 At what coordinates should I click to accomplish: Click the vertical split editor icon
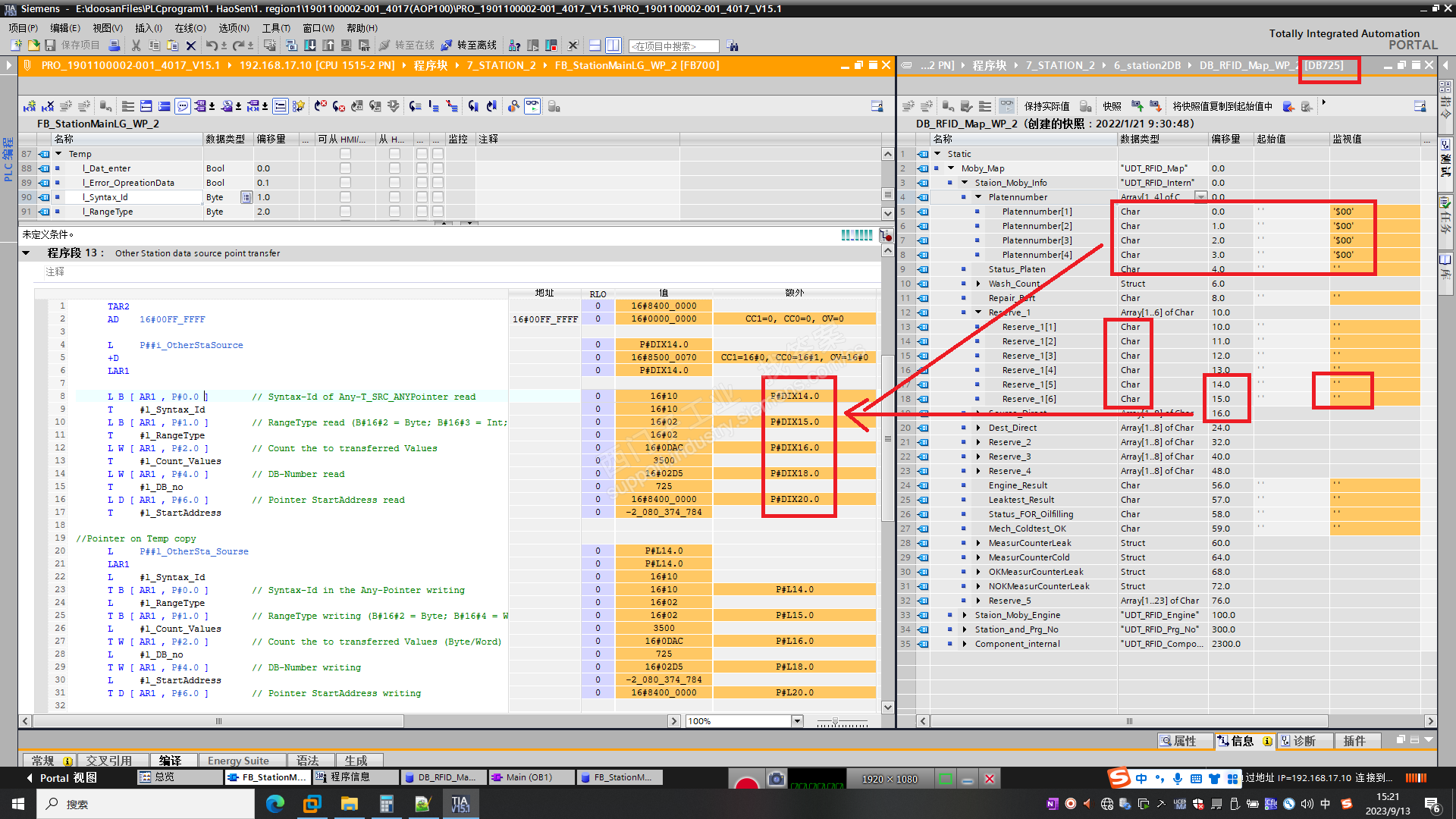point(613,45)
